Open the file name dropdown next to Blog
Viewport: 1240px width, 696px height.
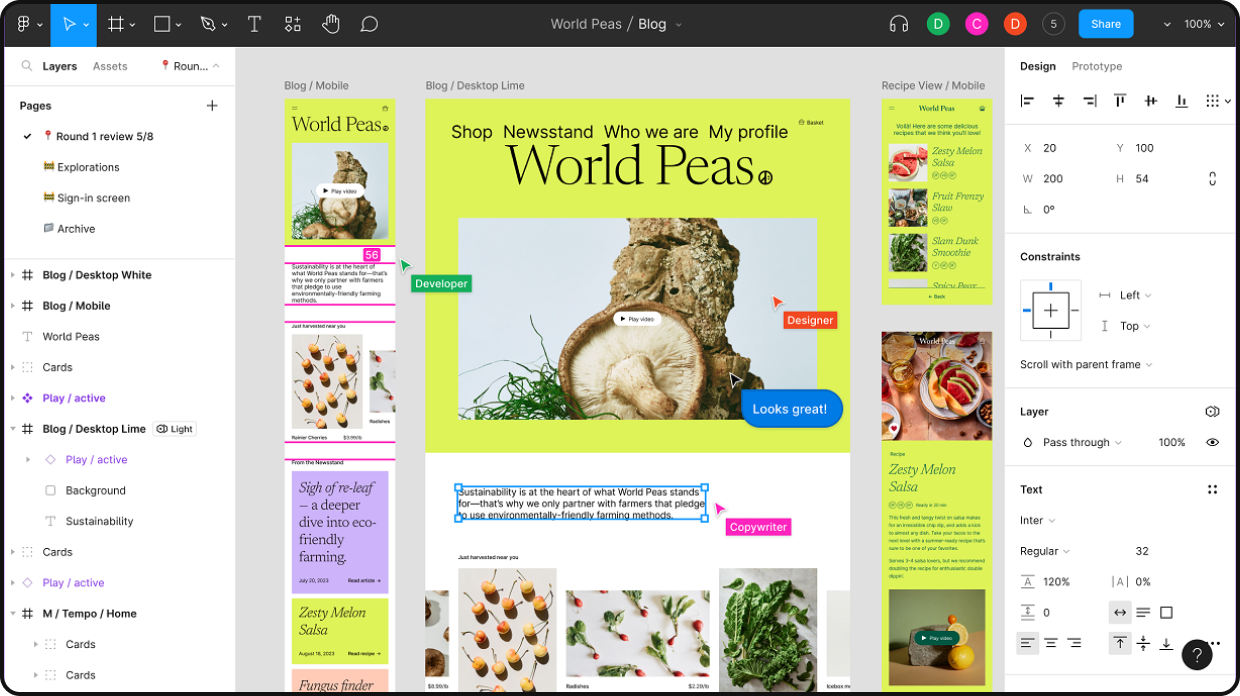[x=679, y=25]
